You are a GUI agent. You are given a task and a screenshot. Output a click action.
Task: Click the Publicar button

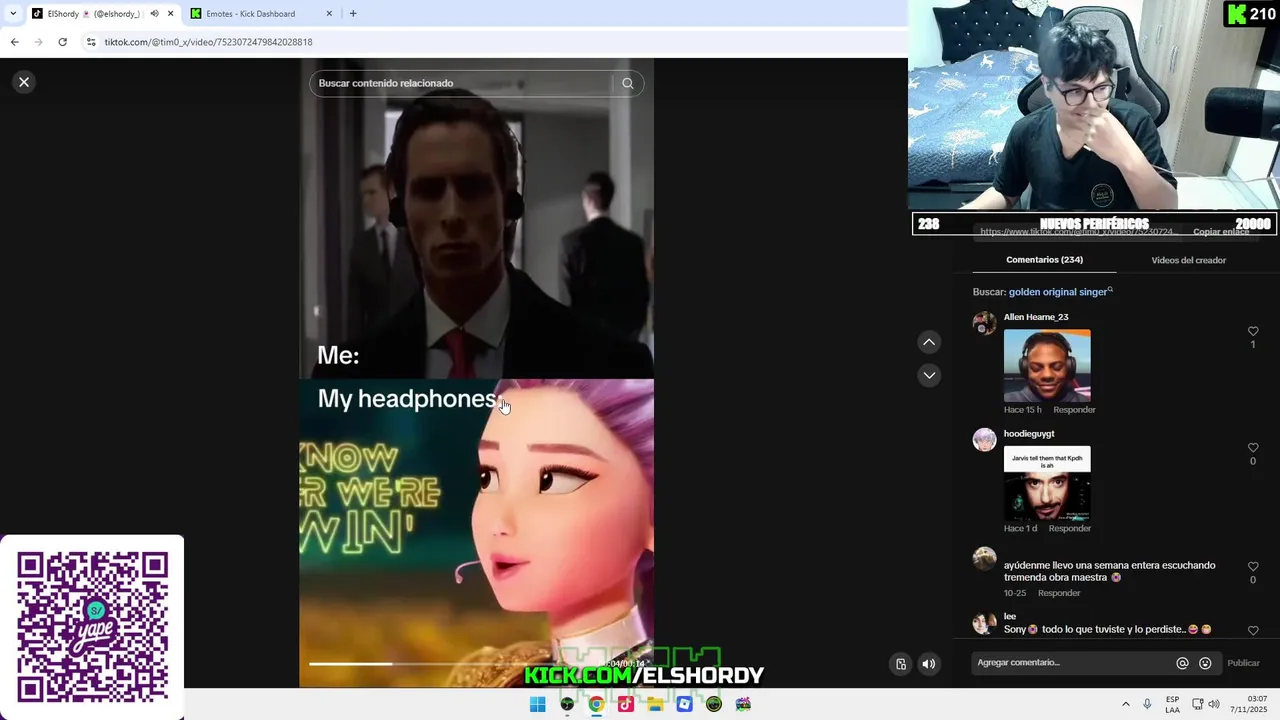pos(1243,663)
